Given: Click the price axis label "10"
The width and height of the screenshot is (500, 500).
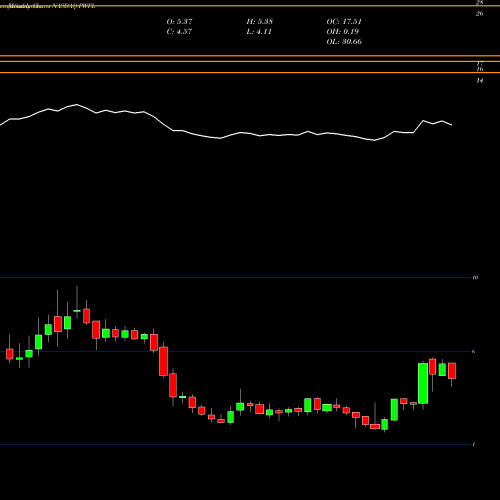Looking at the screenshot, I should tap(475, 277).
